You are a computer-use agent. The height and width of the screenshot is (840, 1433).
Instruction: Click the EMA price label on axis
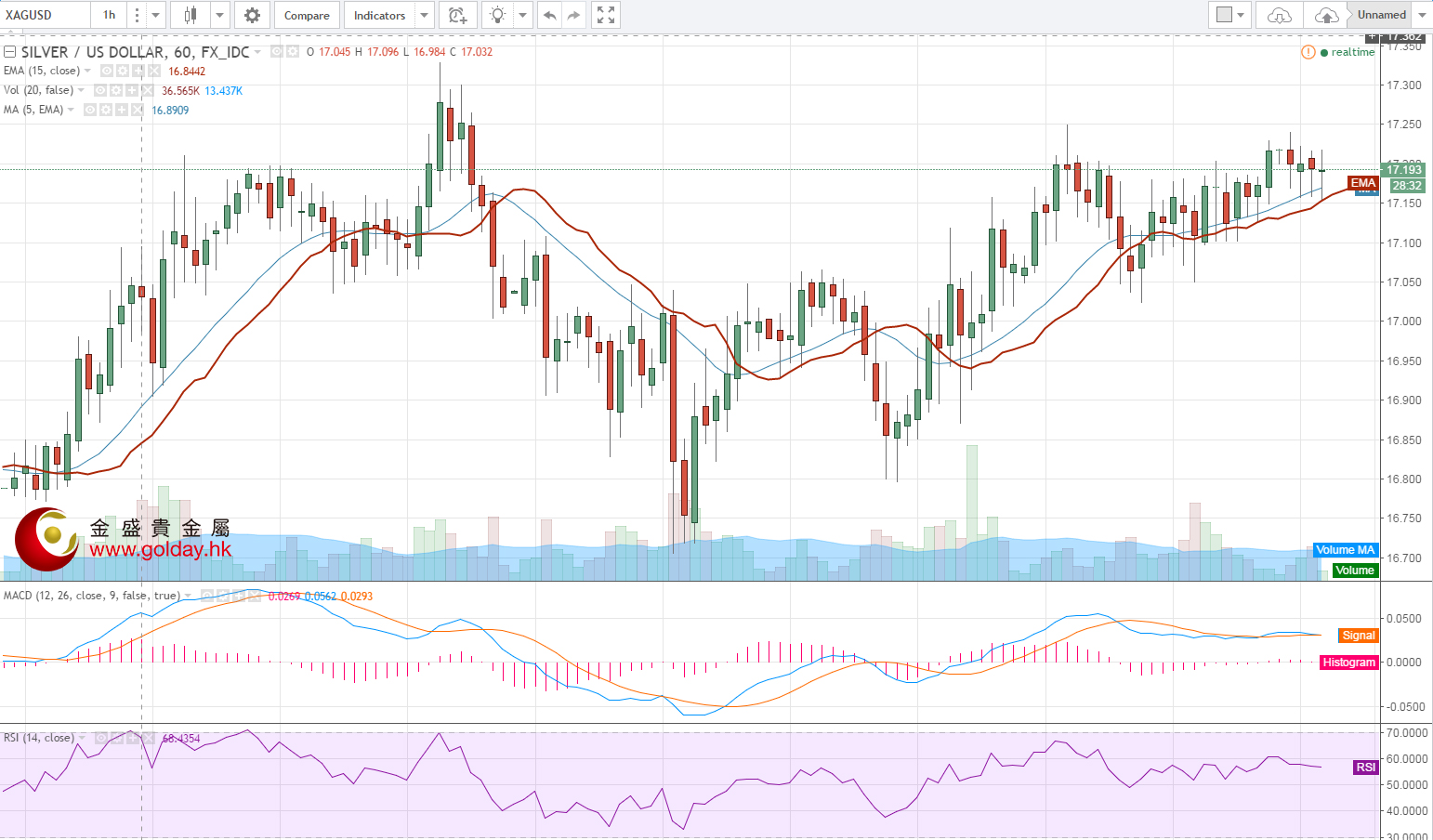[1363, 183]
